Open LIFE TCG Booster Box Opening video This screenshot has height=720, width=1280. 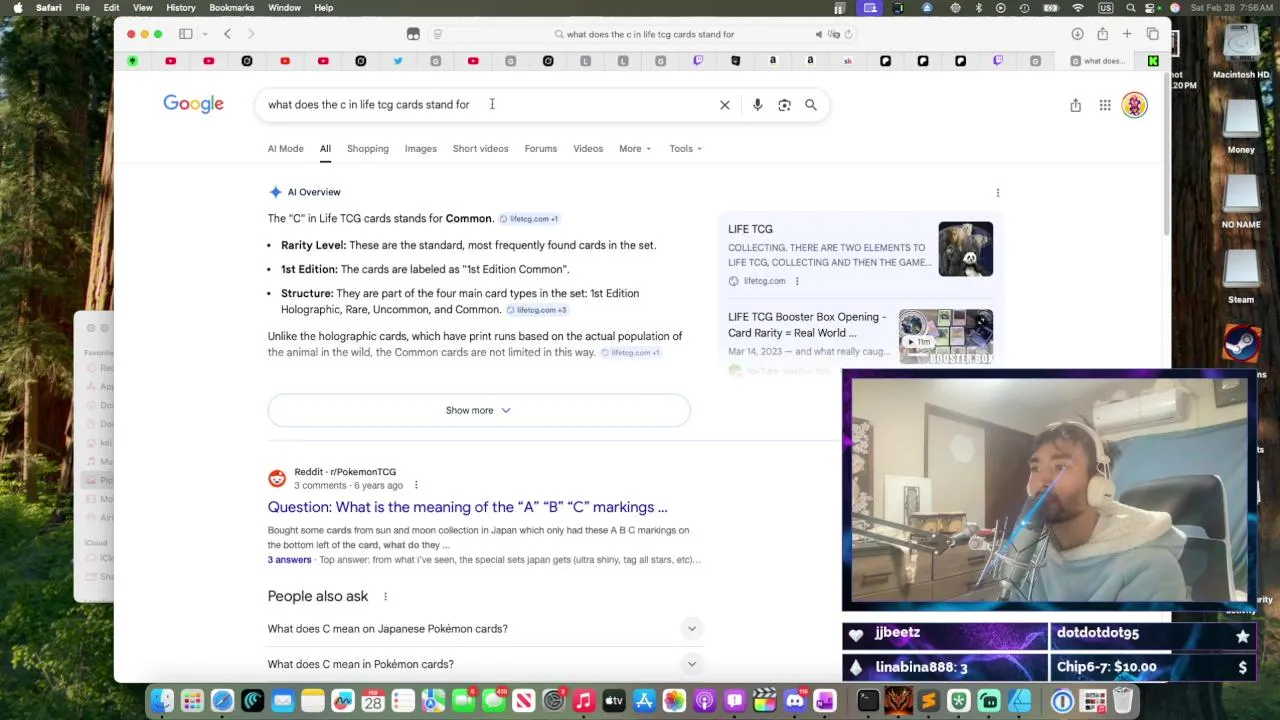808,325
